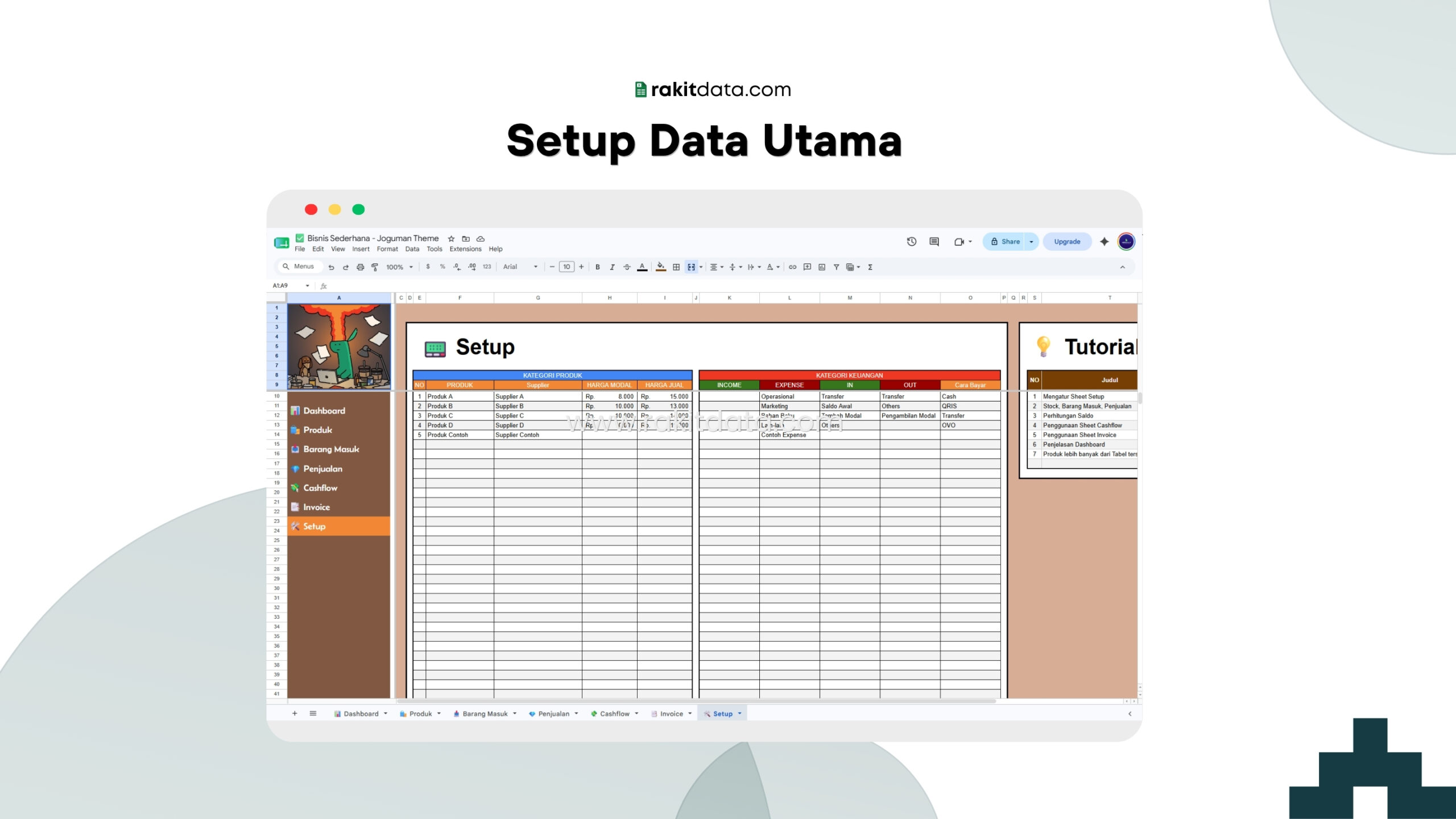
Task: Open the Google account avatar
Action: coord(1126,242)
